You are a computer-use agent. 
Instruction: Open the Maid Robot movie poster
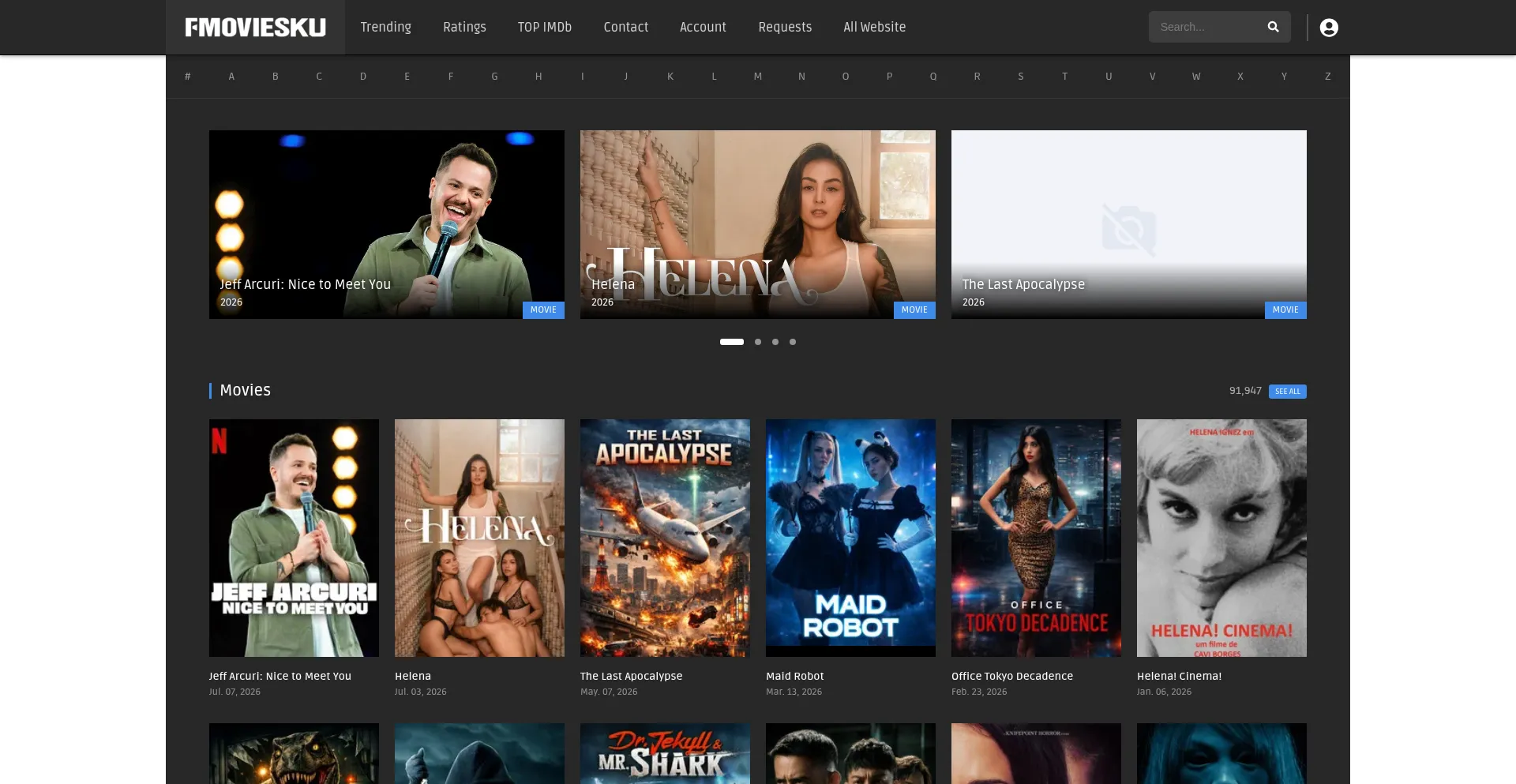coord(850,538)
